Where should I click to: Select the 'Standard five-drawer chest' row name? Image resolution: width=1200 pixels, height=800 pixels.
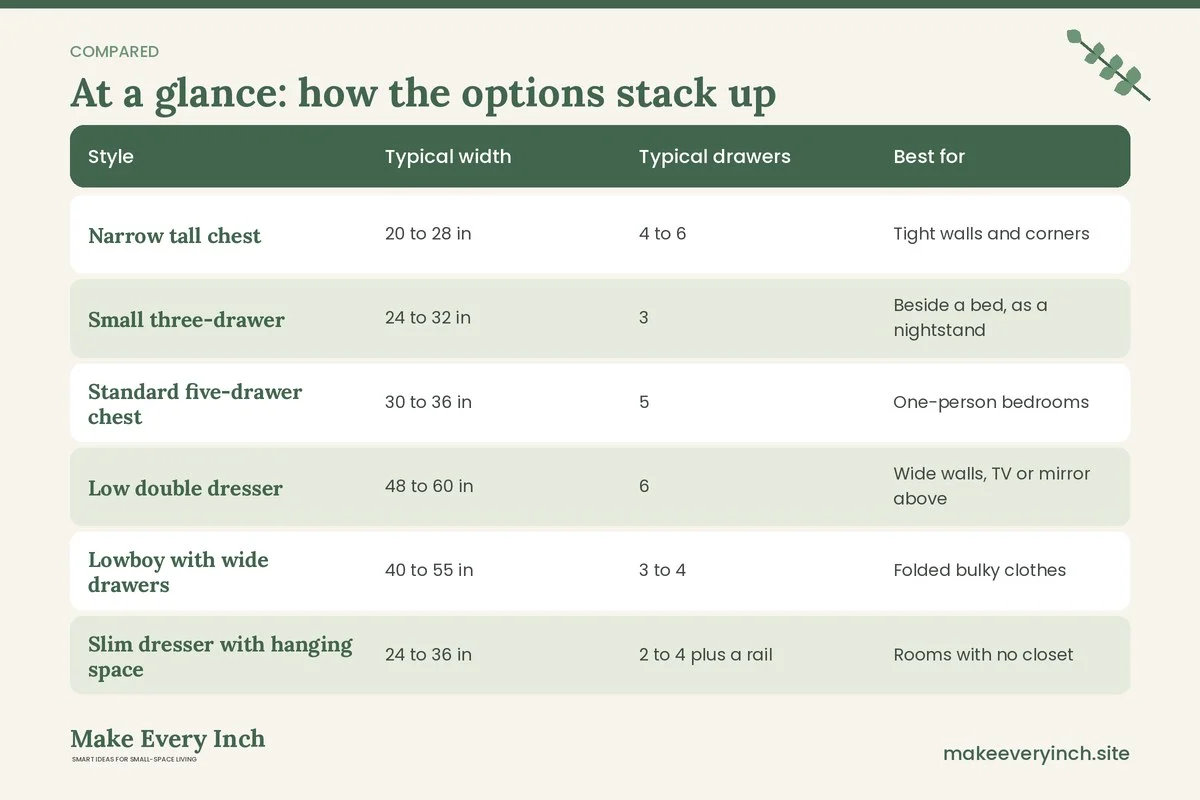click(195, 404)
